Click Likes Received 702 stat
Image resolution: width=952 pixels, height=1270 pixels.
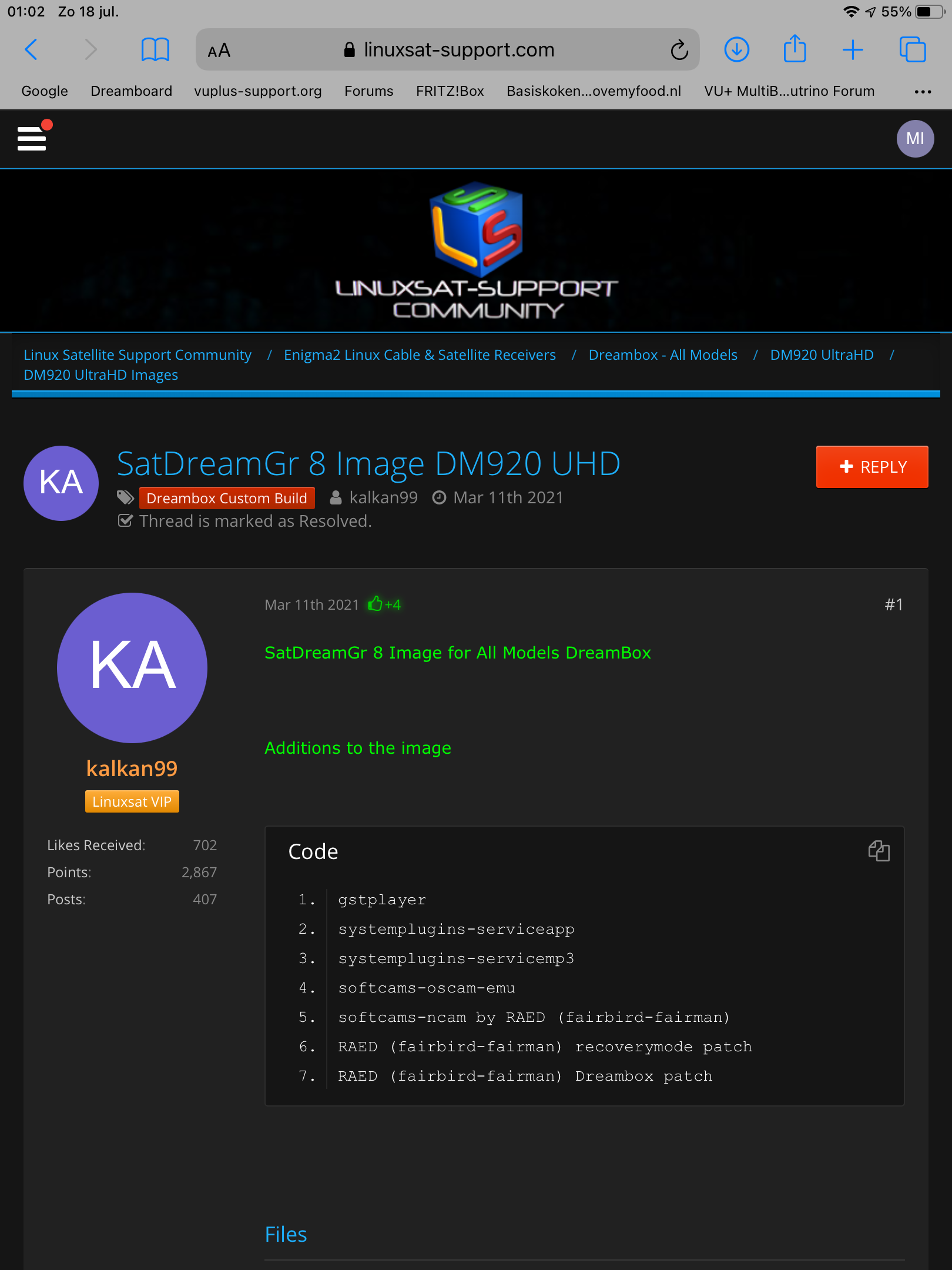[x=132, y=845]
